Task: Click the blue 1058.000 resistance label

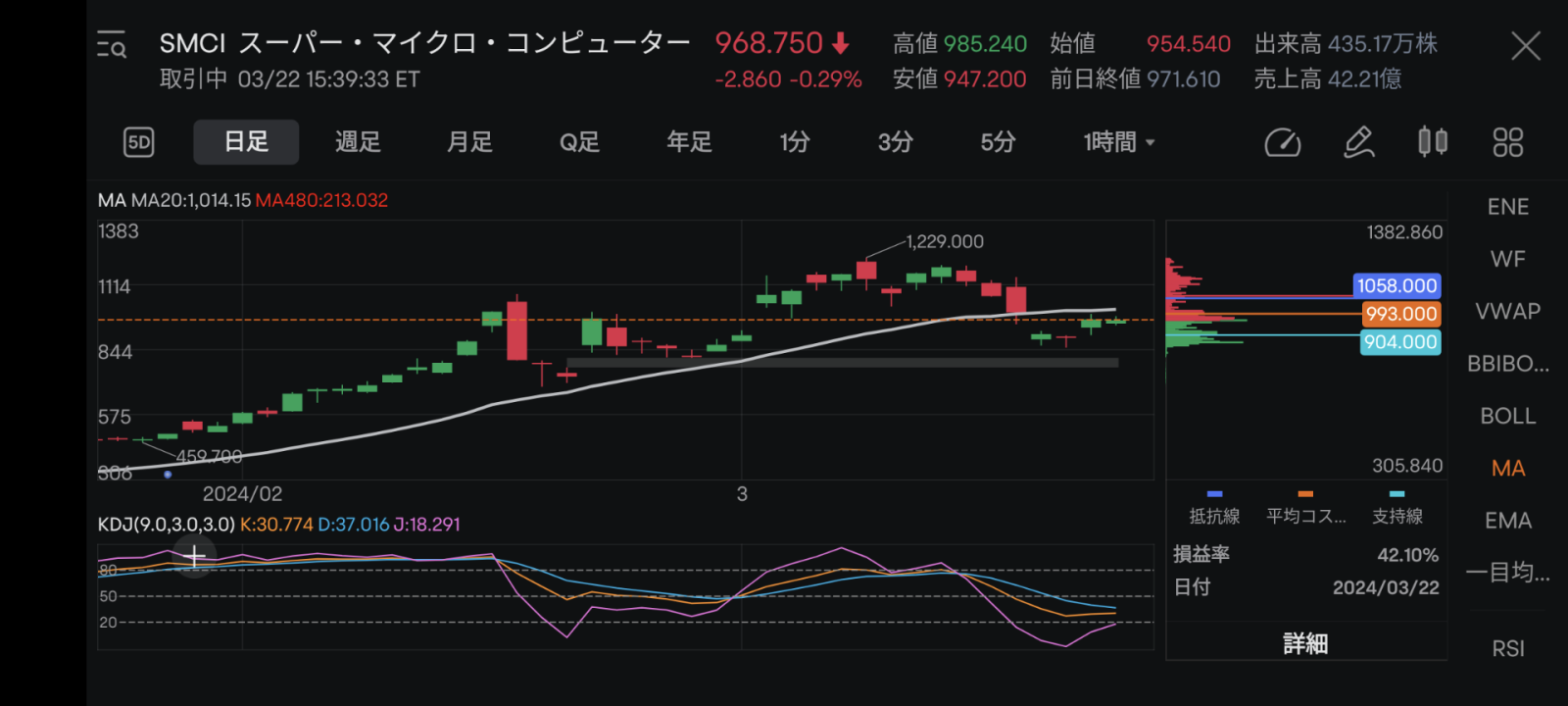Action: (x=1396, y=285)
